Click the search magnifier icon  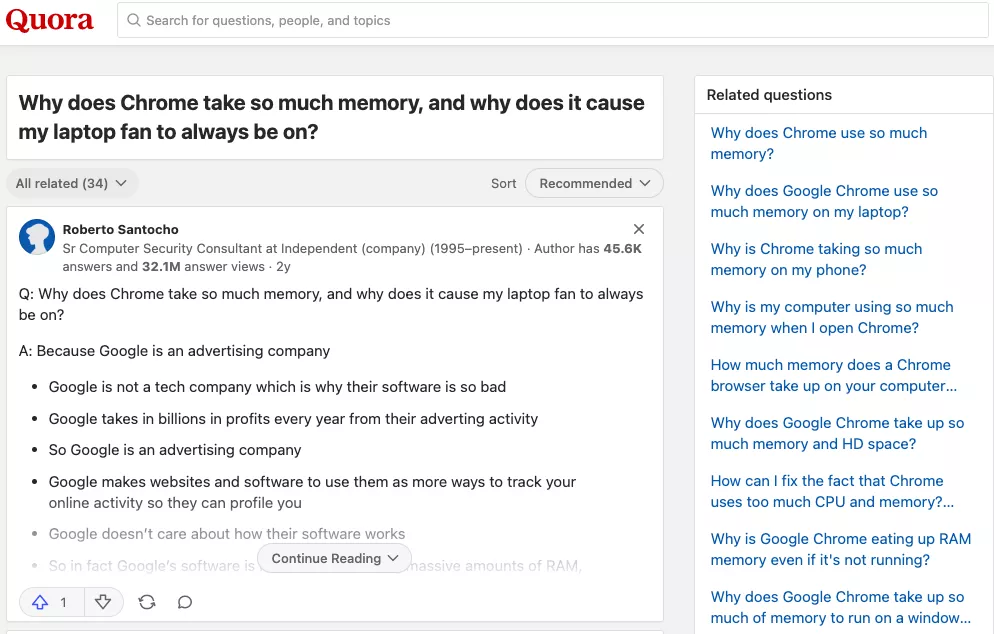134,20
